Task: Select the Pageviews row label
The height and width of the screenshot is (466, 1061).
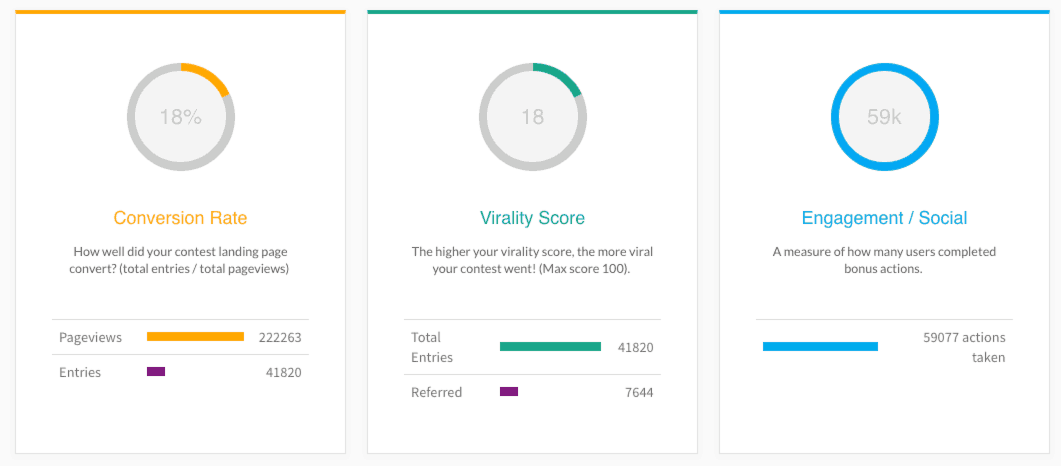Action: coord(90,337)
